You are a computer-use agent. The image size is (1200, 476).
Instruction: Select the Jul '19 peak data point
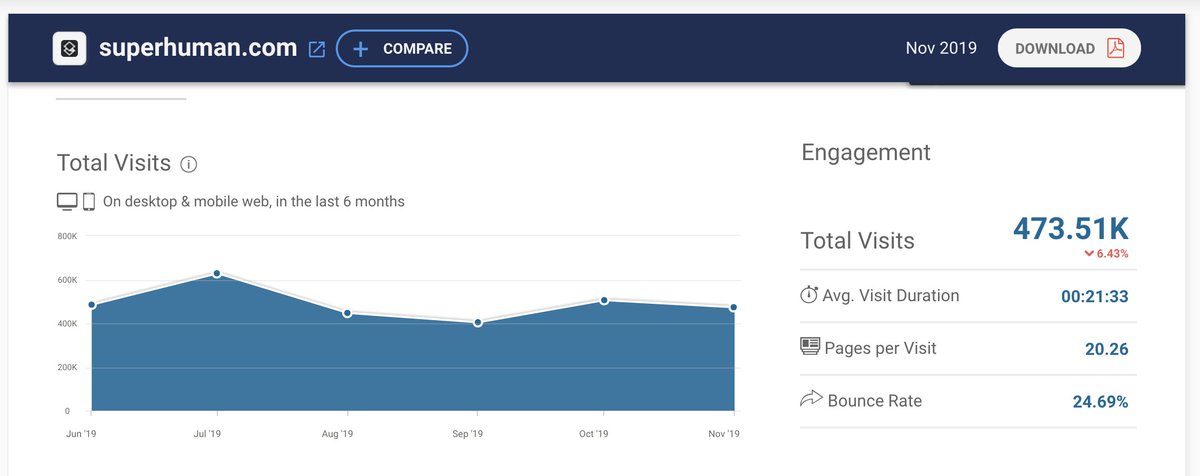point(217,273)
